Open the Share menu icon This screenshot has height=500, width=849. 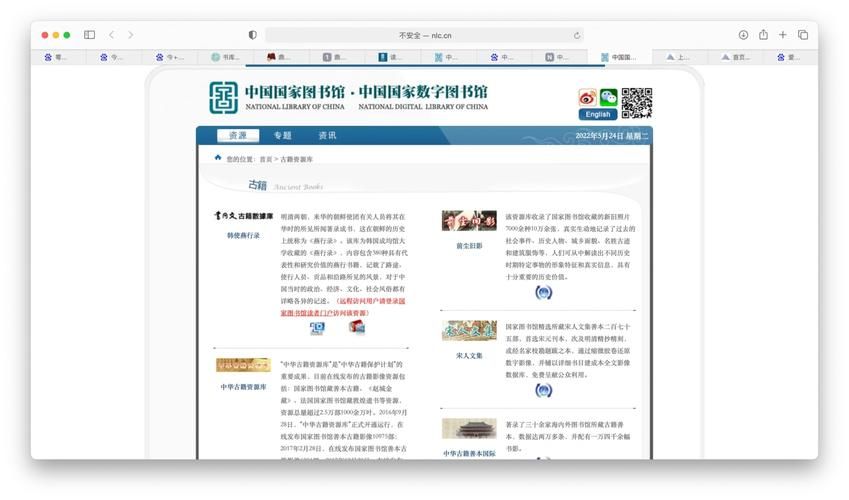point(763,35)
